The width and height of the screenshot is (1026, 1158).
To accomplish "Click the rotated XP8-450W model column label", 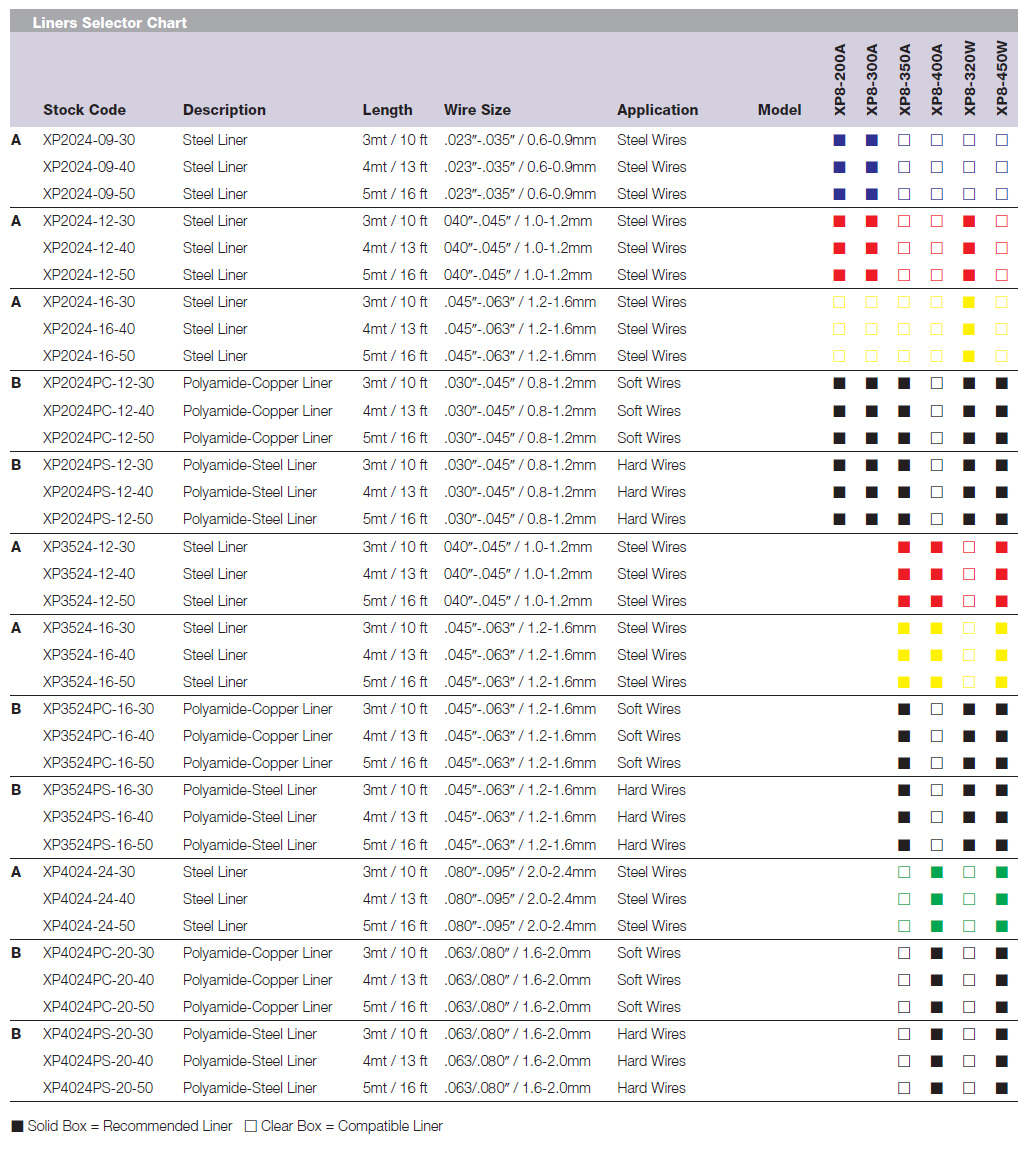I will (1002, 77).
